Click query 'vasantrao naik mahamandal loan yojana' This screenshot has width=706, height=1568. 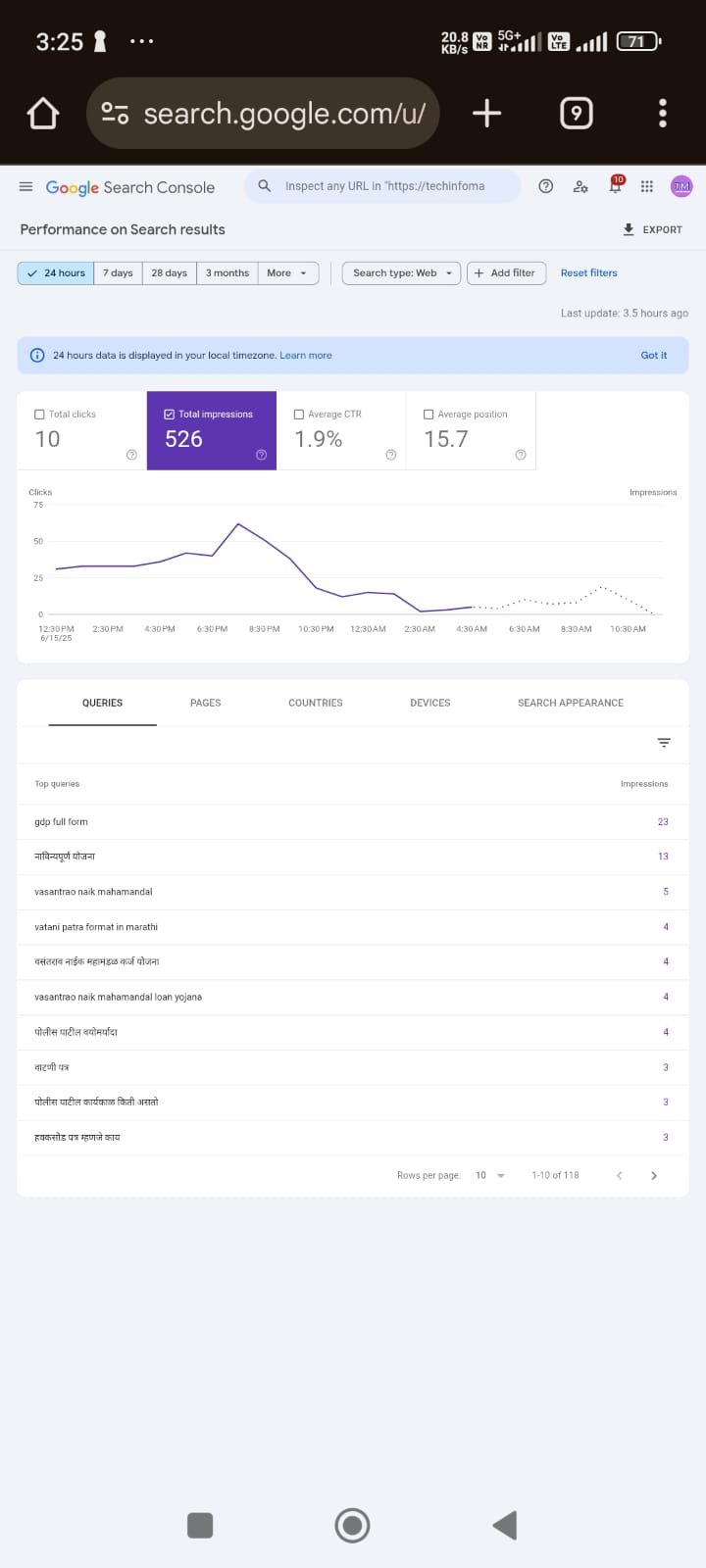[118, 997]
